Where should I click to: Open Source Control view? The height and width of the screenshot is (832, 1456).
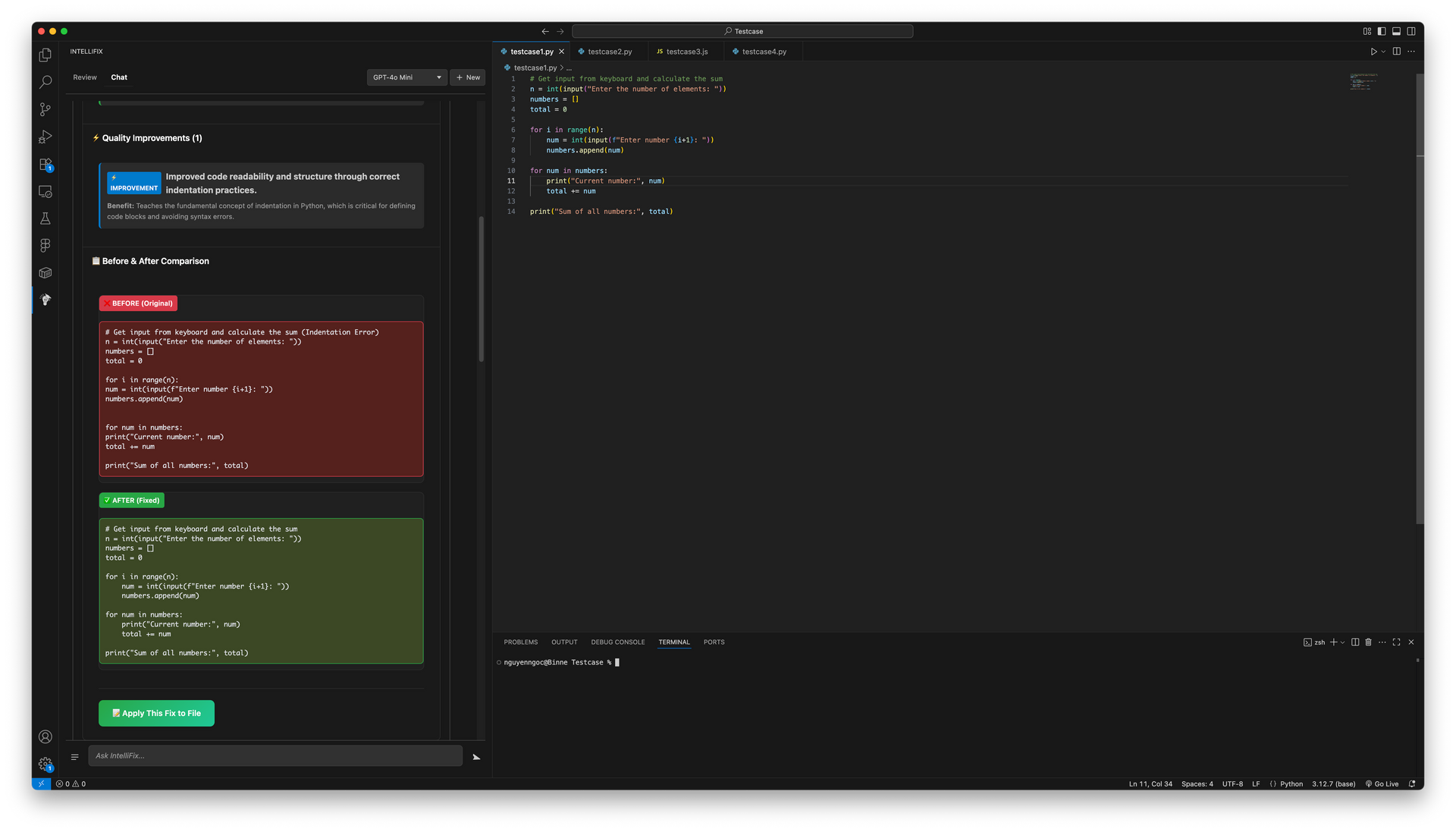(45, 109)
